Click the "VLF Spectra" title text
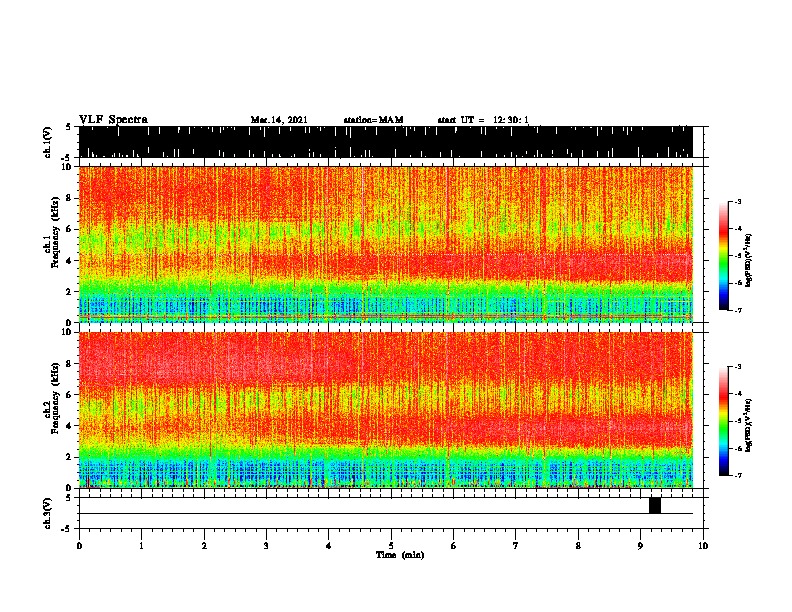 pos(113,120)
